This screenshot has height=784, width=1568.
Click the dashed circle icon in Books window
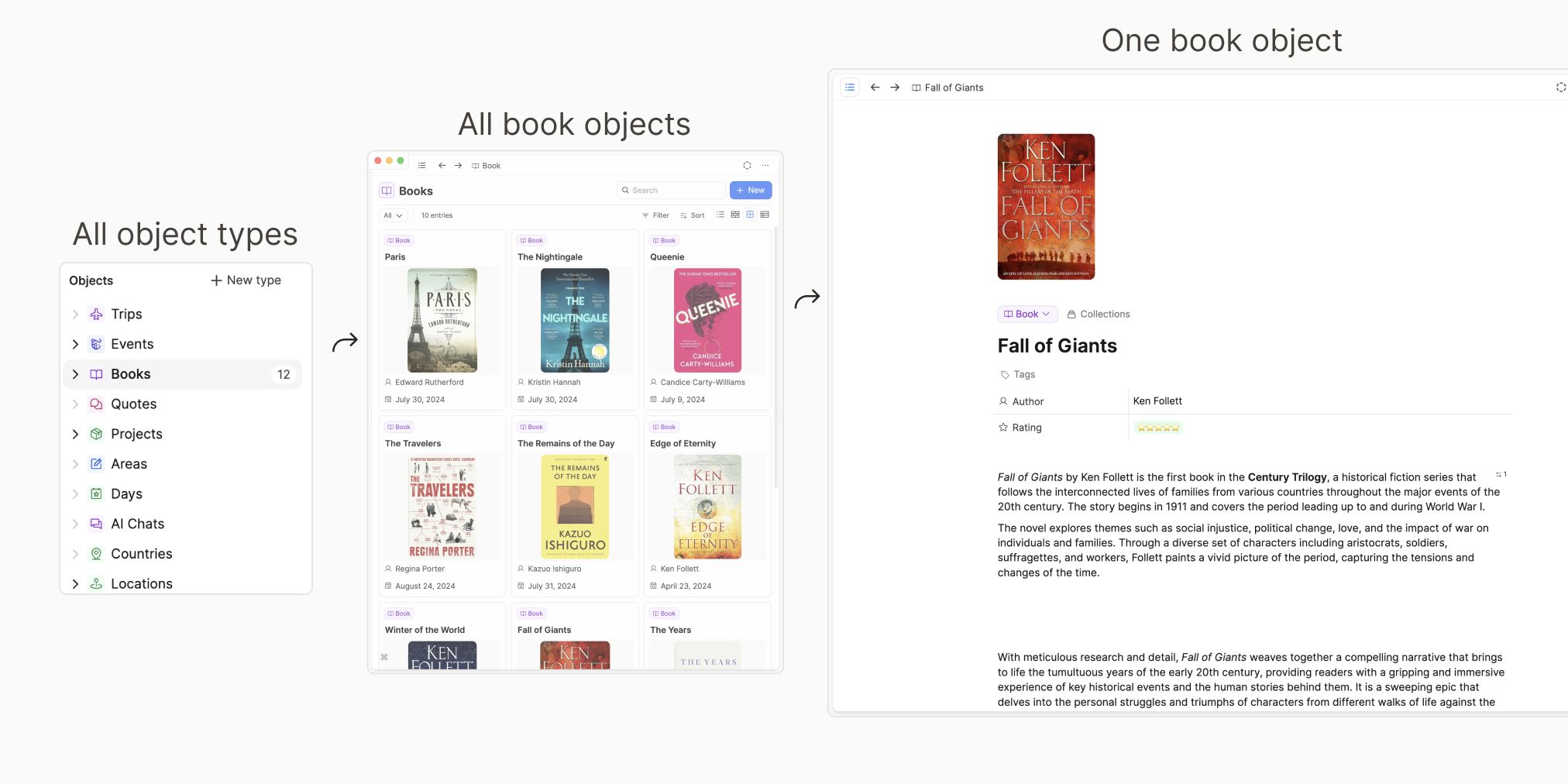click(747, 166)
